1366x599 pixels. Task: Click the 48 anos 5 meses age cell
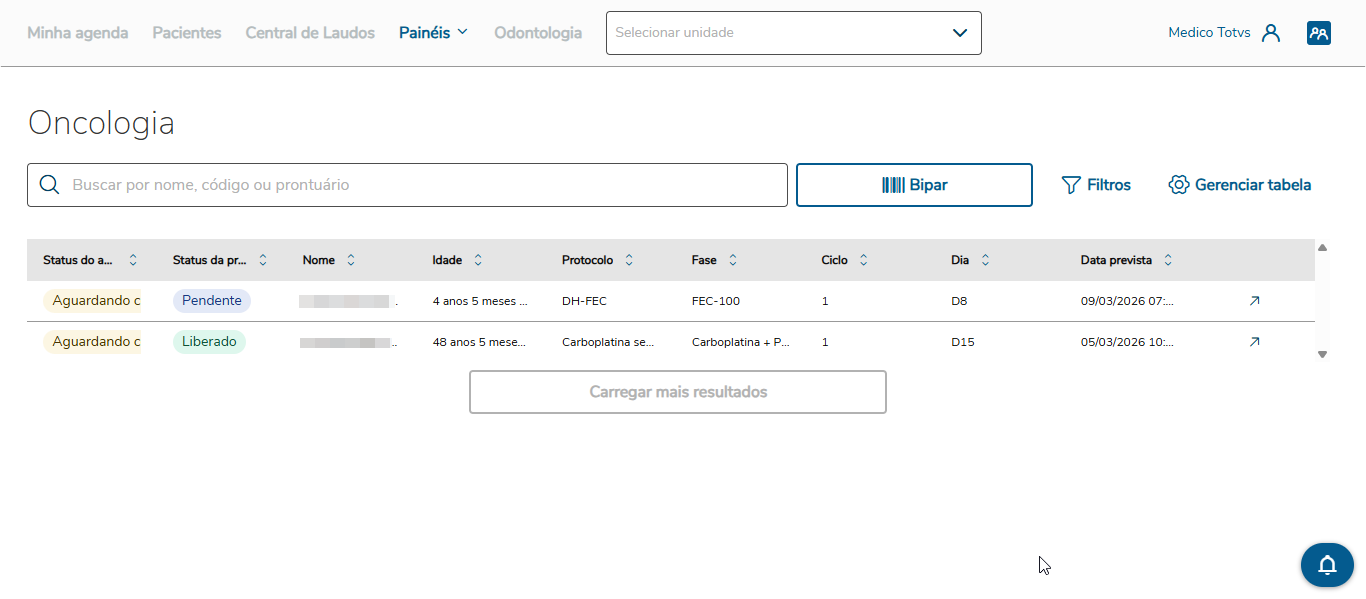tap(480, 342)
